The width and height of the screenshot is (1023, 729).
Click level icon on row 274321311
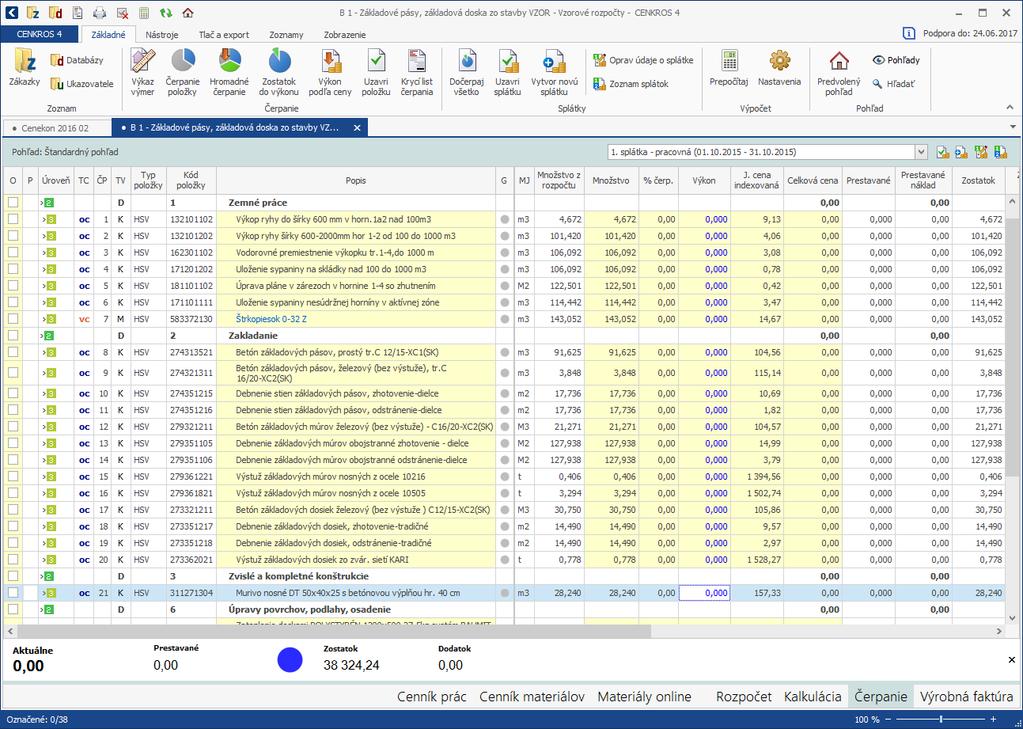pyautogui.click(x=50, y=373)
